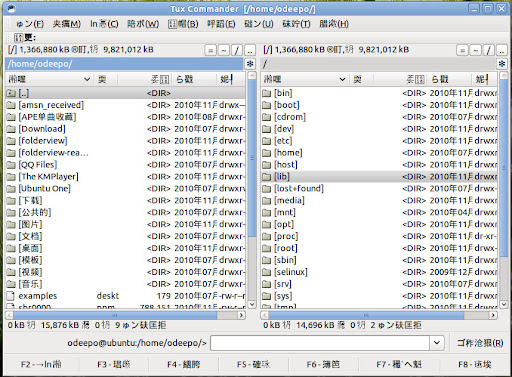The height and width of the screenshot is (377, 512).
Task: Click the button labeled (R) beside command line
Action: [x=480, y=343]
